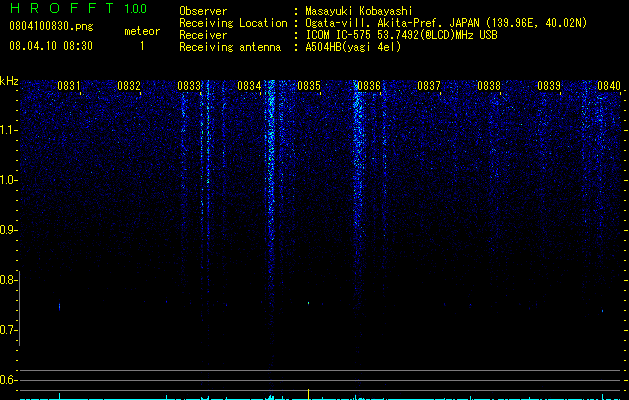
Task: Click the 0838 time label
Action: [x=489, y=85]
